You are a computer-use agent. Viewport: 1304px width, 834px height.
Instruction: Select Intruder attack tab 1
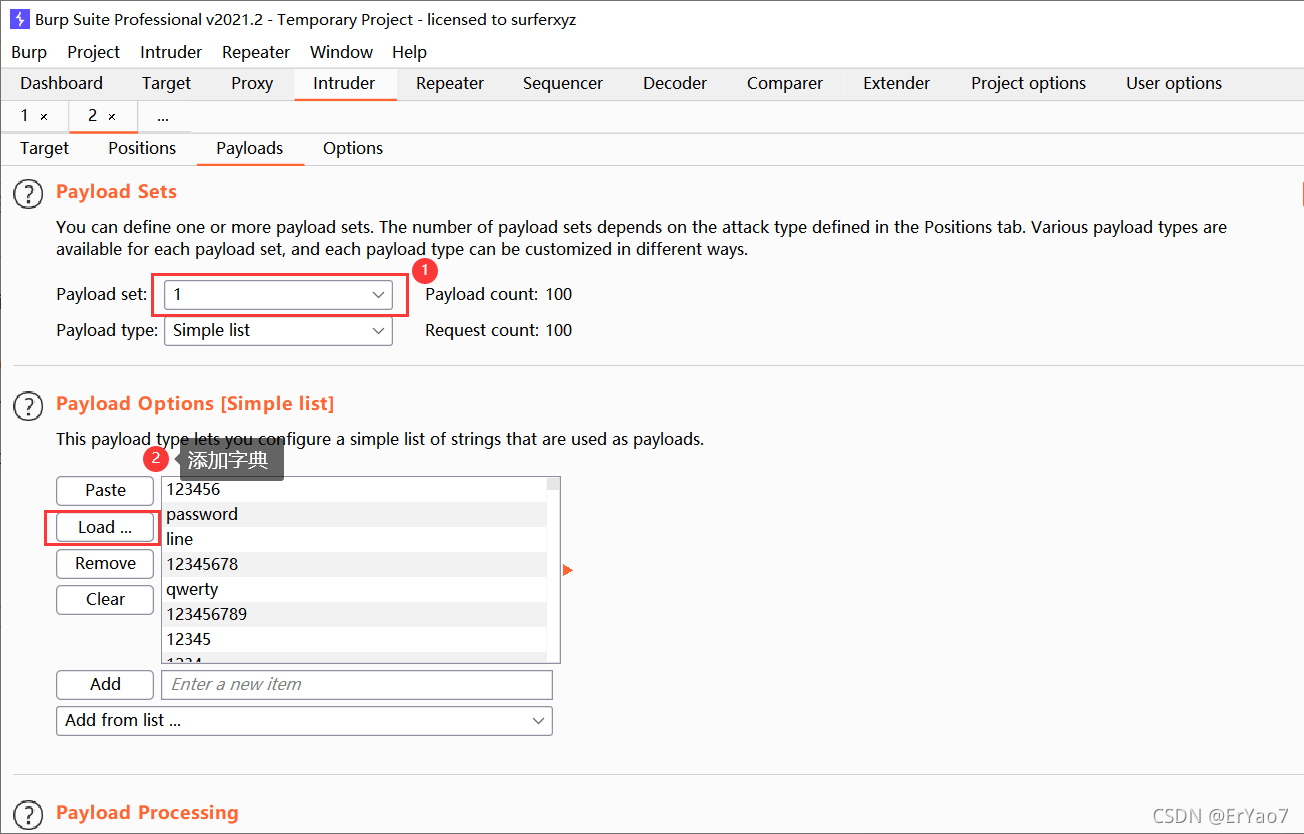tap(25, 116)
